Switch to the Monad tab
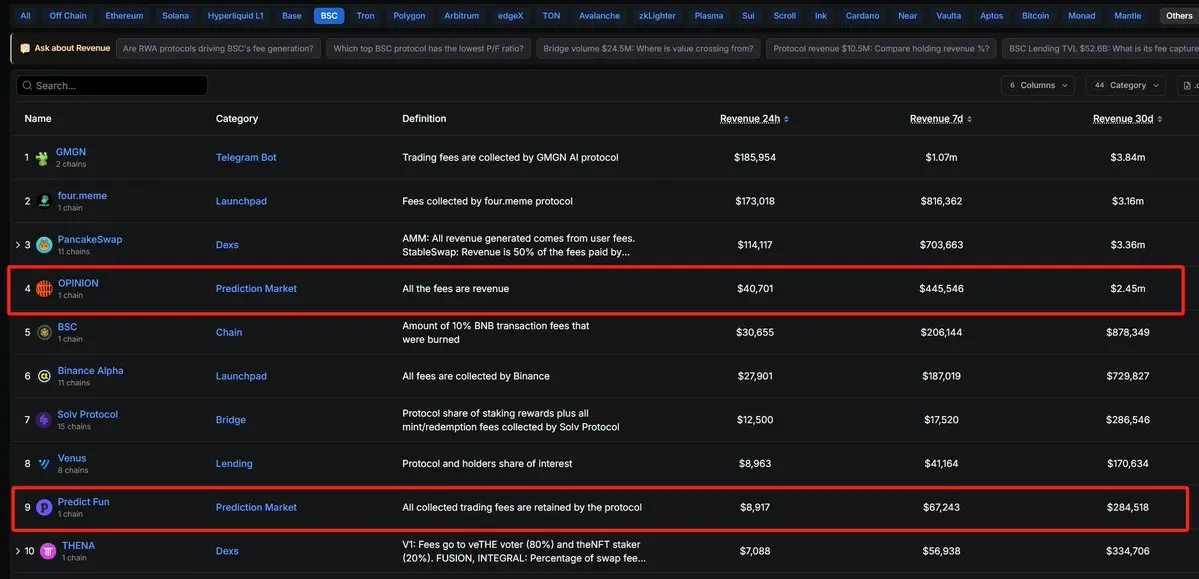Screen dimensions: 1199x579 point(1082,15)
